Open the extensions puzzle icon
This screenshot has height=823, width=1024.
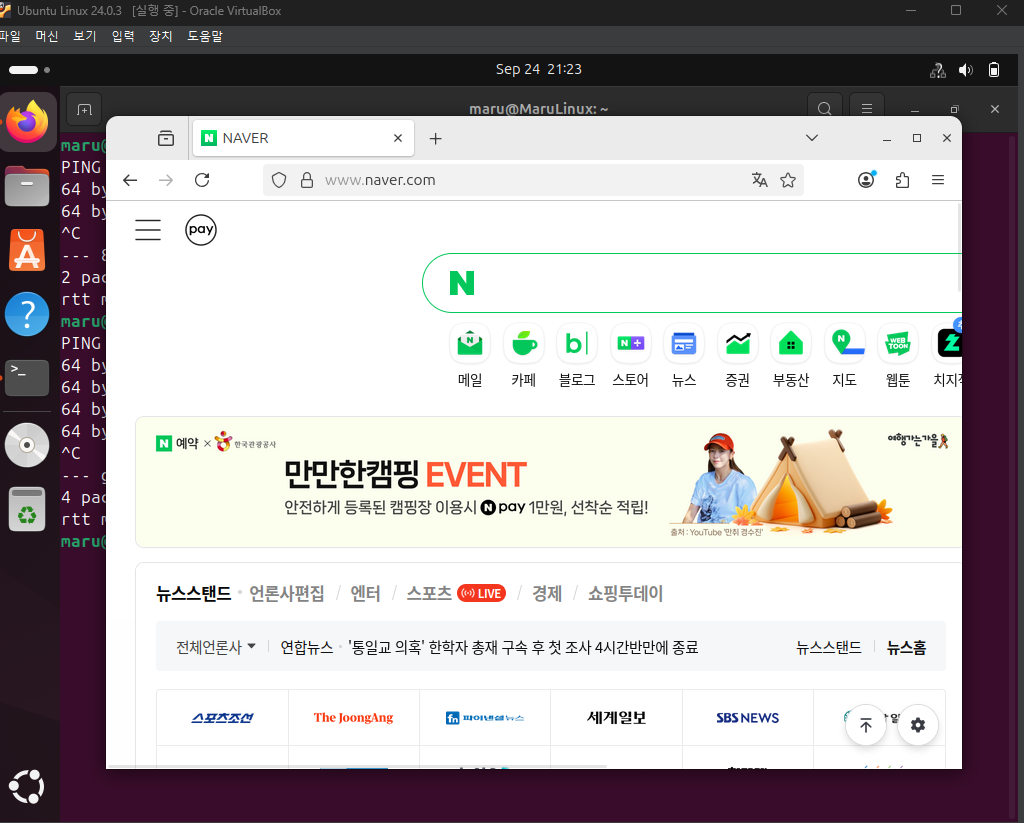(x=903, y=180)
